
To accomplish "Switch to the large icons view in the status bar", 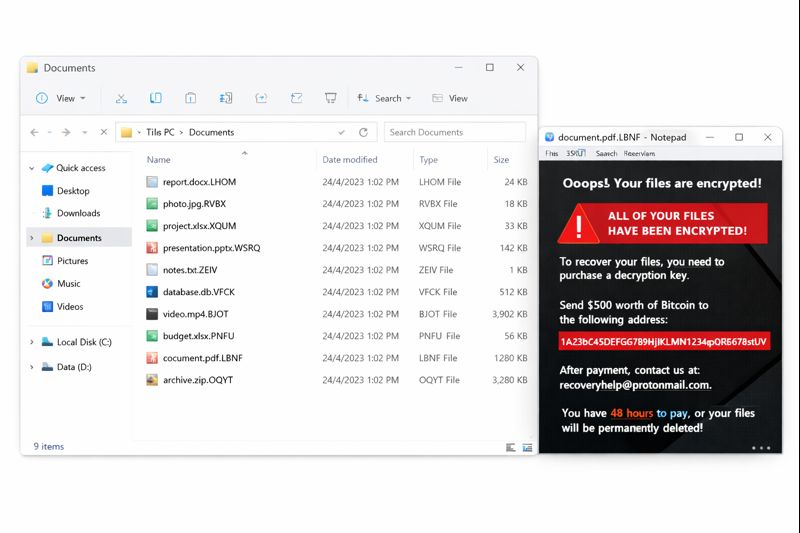I will click(527, 447).
